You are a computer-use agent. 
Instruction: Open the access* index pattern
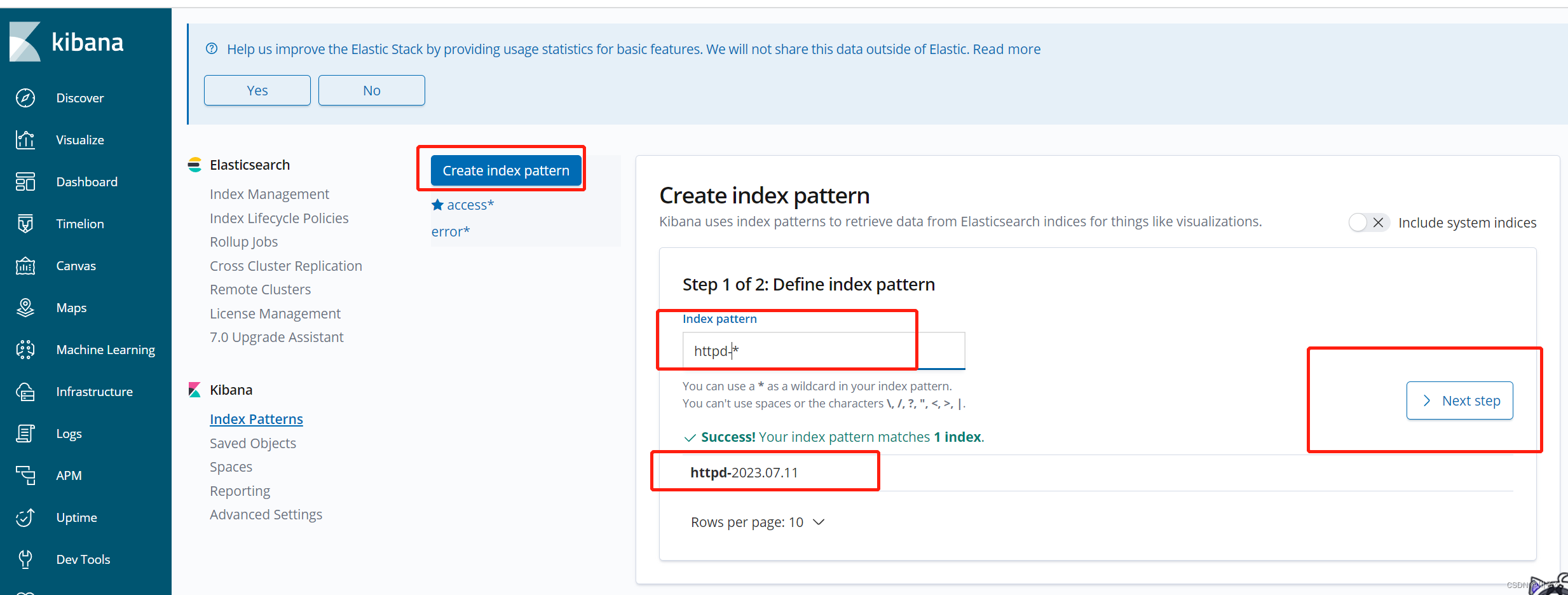pos(470,205)
